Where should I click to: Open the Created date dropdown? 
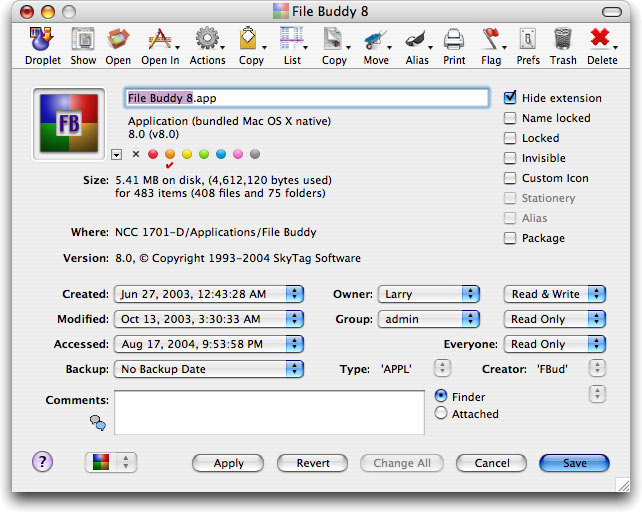[x=209, y=294]
